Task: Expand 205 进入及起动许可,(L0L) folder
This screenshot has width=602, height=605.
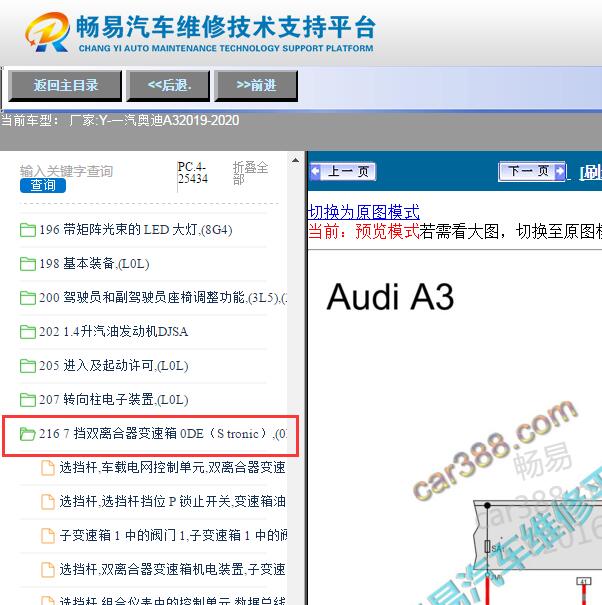Action: click(114, 366)
